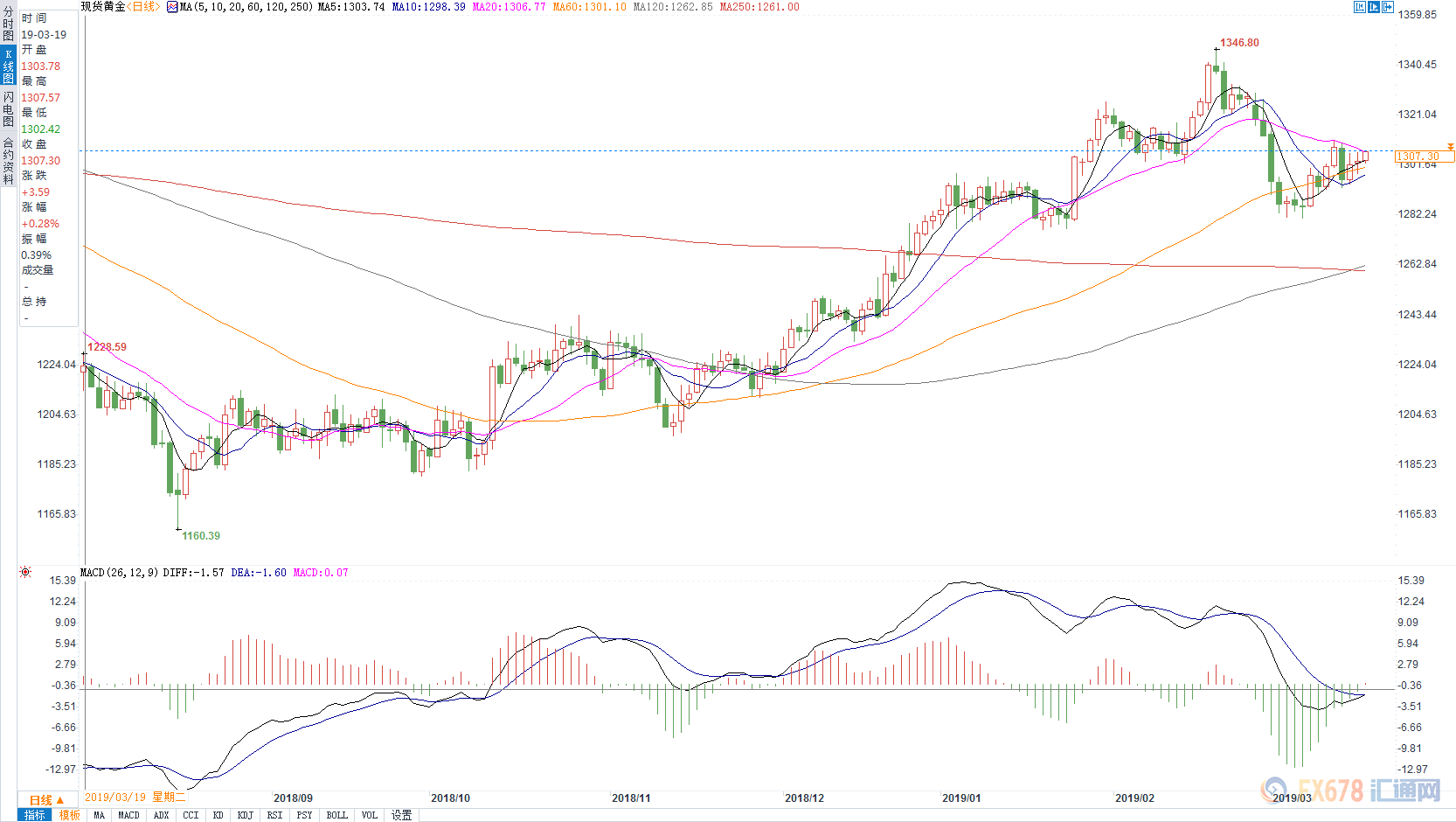
Task: Click the MA indicator chart icon
Action: (172, 7)
